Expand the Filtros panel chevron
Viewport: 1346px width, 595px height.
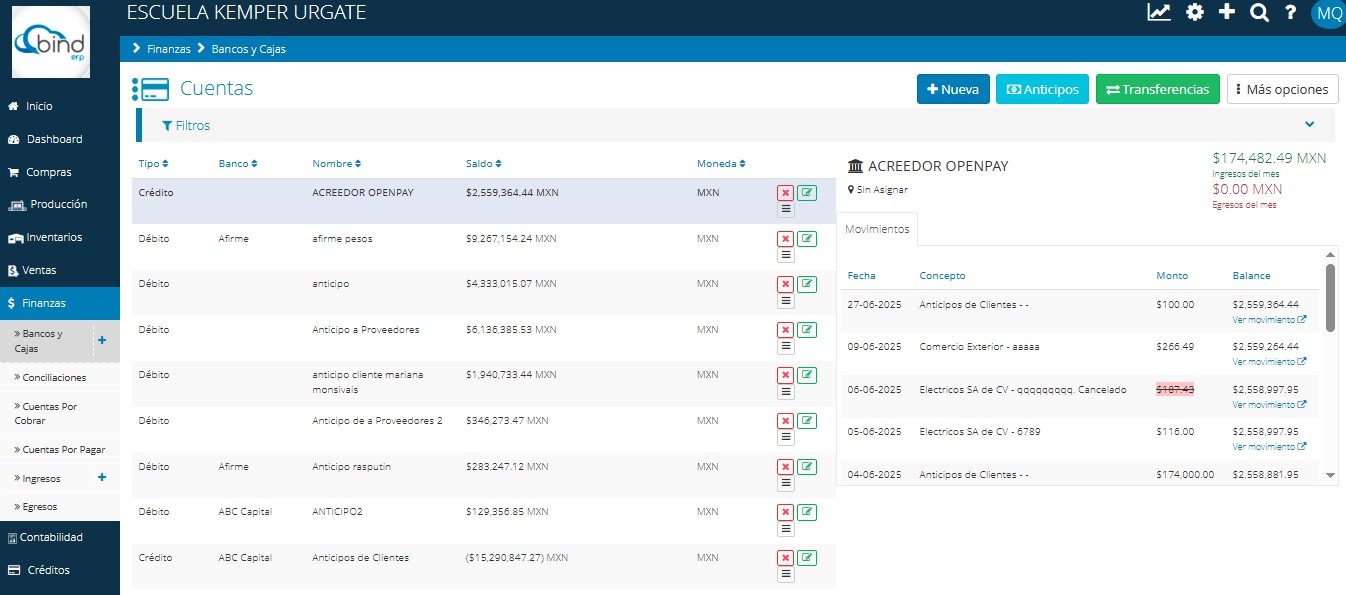tap(1310, 125)
